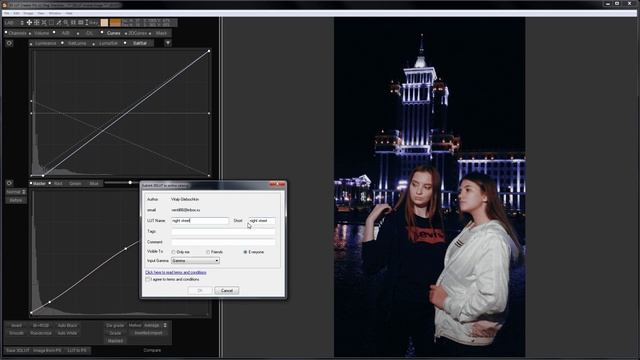This screenshot has width=640, height=360.
Task: Click the Invert button
Action: pyautogui.click(x=16, y=326)
